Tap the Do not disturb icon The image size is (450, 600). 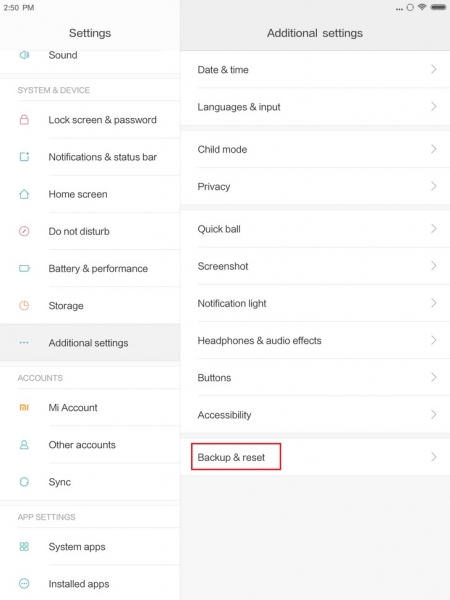pyautogui.click(x=24, y=231)
